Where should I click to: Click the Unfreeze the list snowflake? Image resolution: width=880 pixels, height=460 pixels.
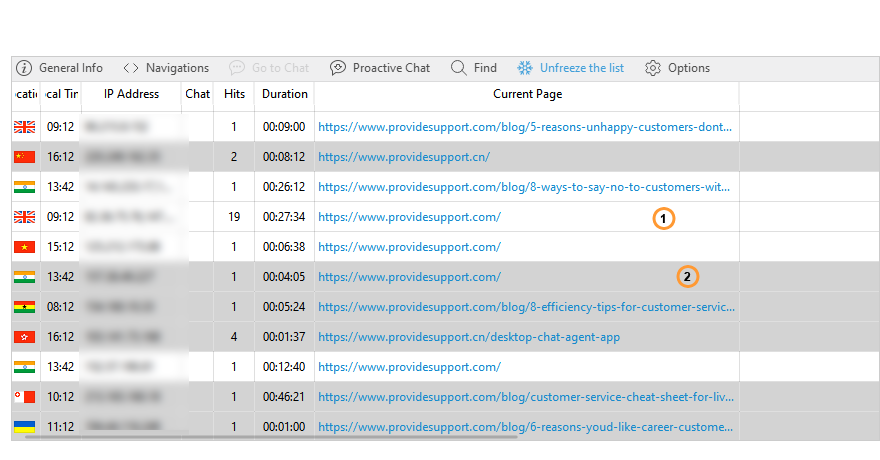(525, 68)
